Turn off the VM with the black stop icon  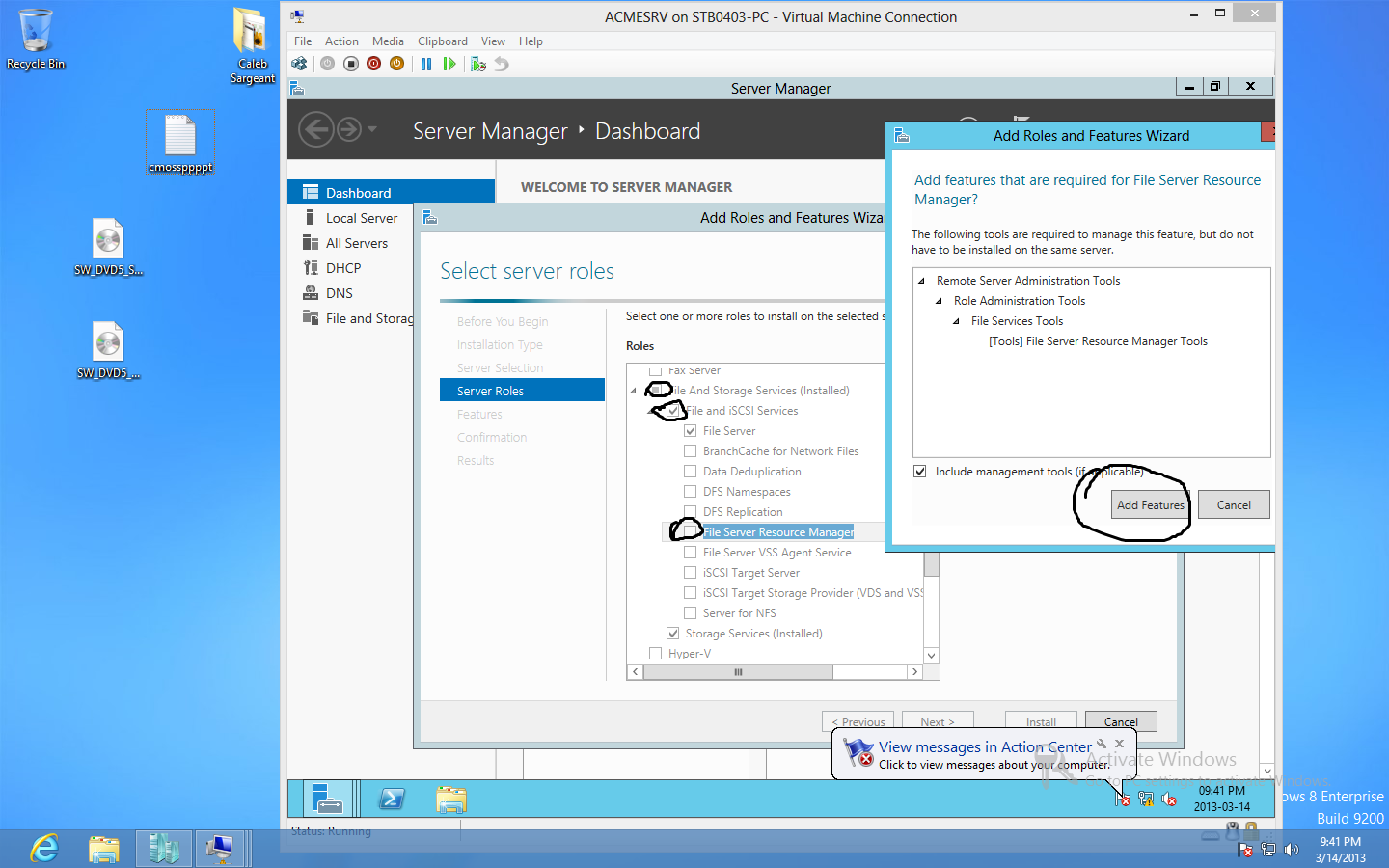click(x=351, y=64)
